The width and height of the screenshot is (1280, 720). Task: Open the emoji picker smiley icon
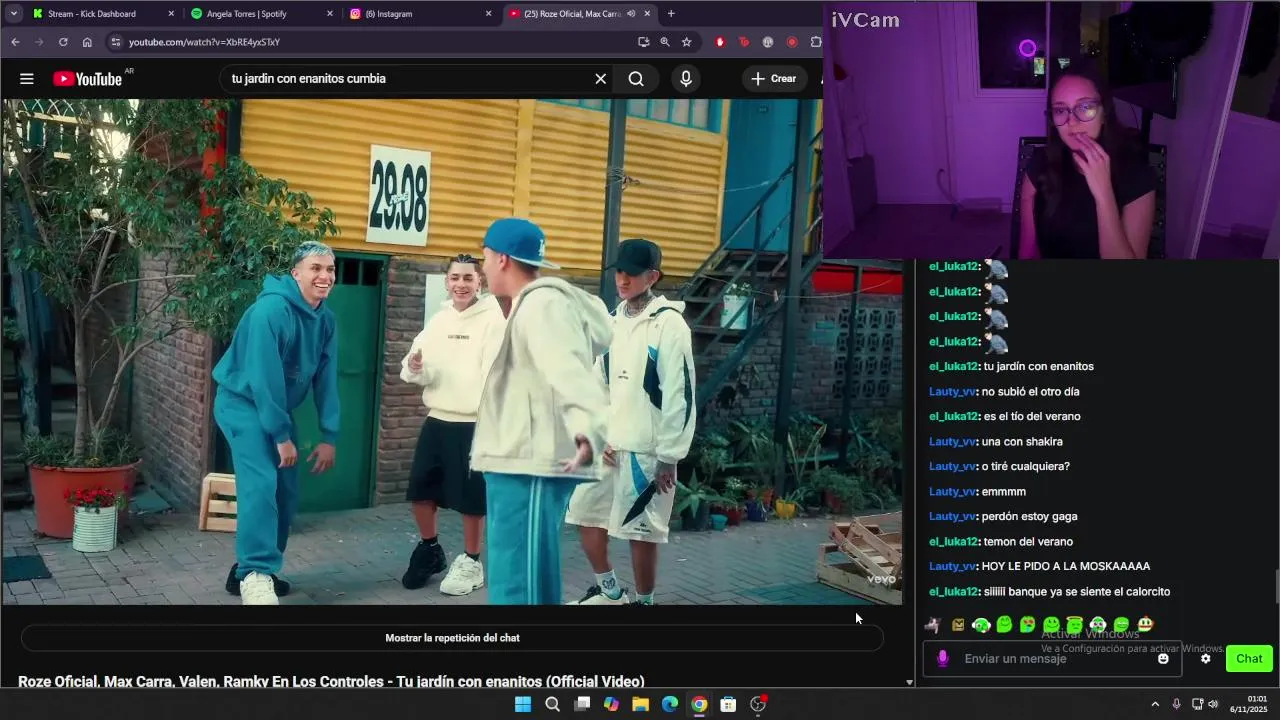pyautogui.click(x=1163, y=658)
